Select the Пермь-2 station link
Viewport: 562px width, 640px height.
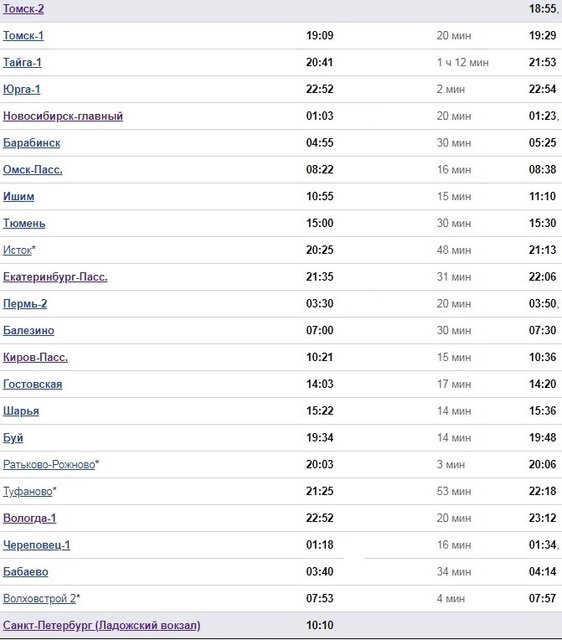point(25,304)
